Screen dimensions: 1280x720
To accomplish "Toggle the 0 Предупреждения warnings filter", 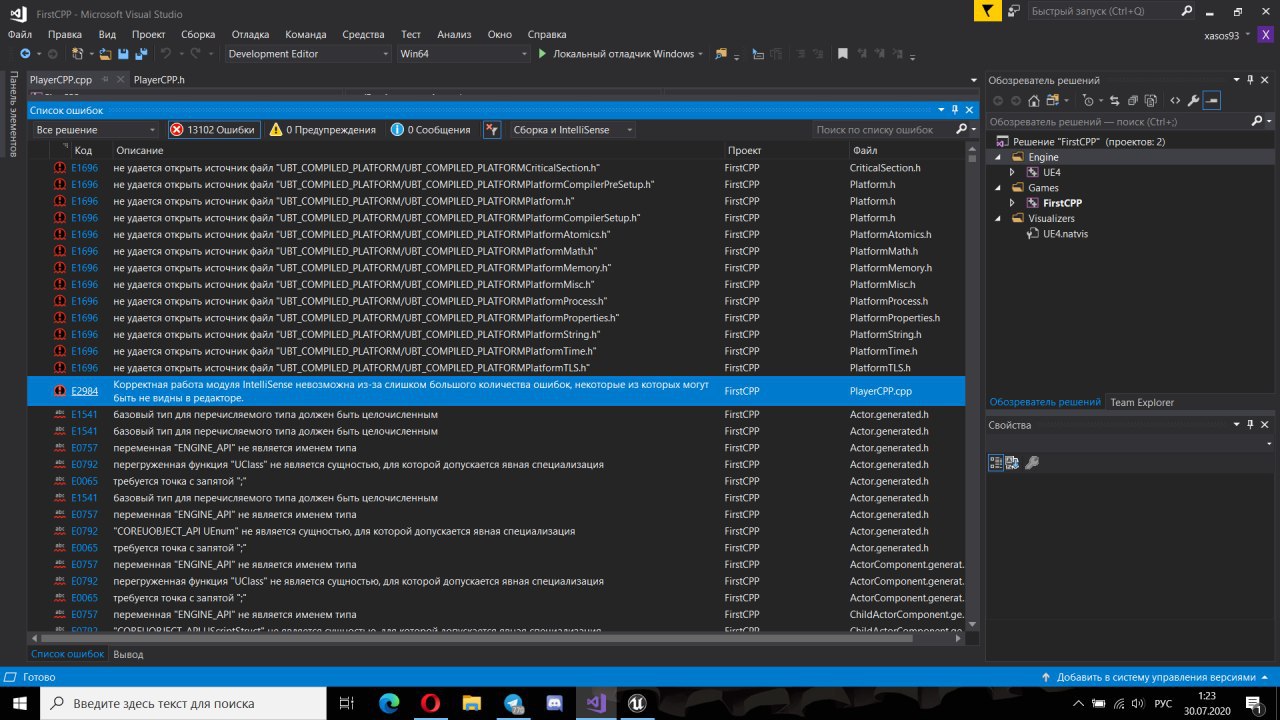I will (x=322, y=130).
